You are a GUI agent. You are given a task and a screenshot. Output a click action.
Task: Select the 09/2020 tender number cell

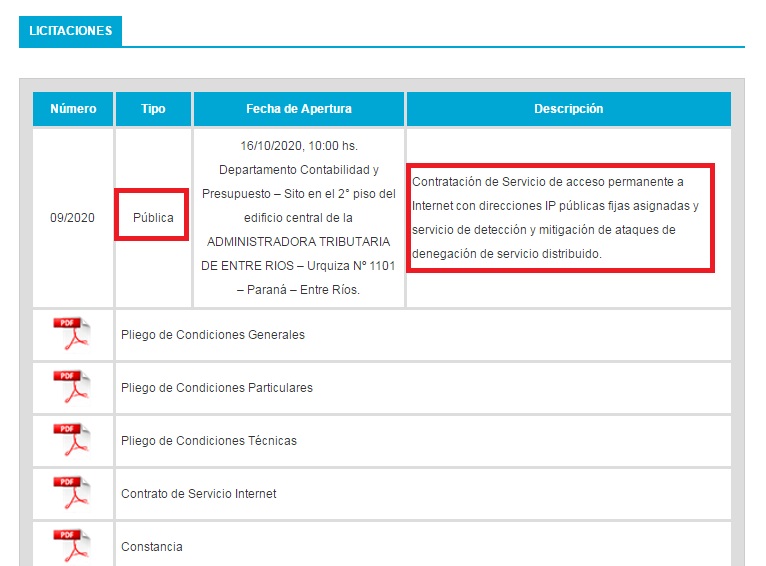tap(73, 218)
